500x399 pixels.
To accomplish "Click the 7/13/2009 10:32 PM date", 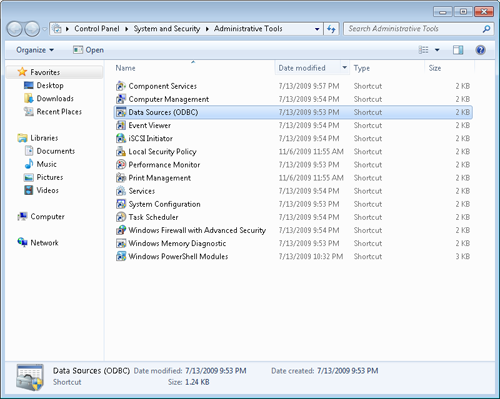I will click(311, 256).
